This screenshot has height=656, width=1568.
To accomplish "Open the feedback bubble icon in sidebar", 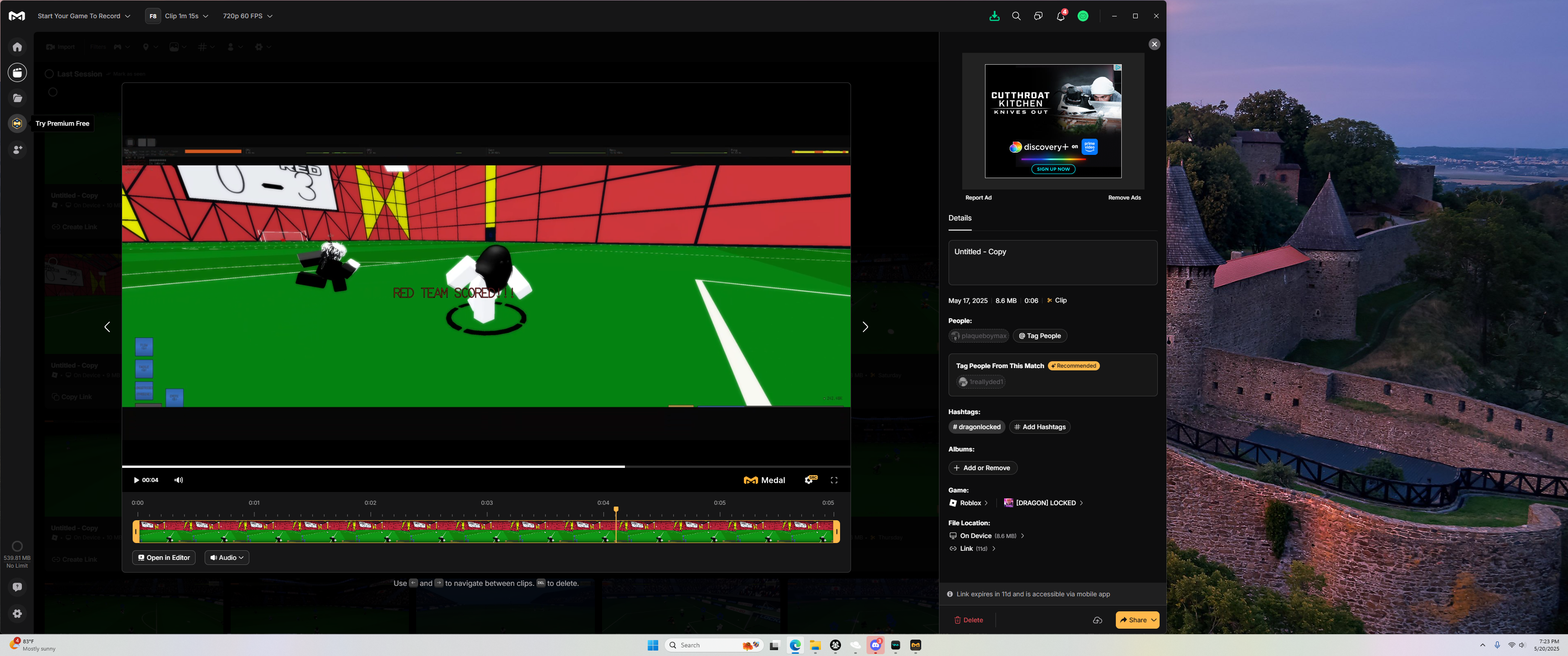I will [x=18, y=587].
